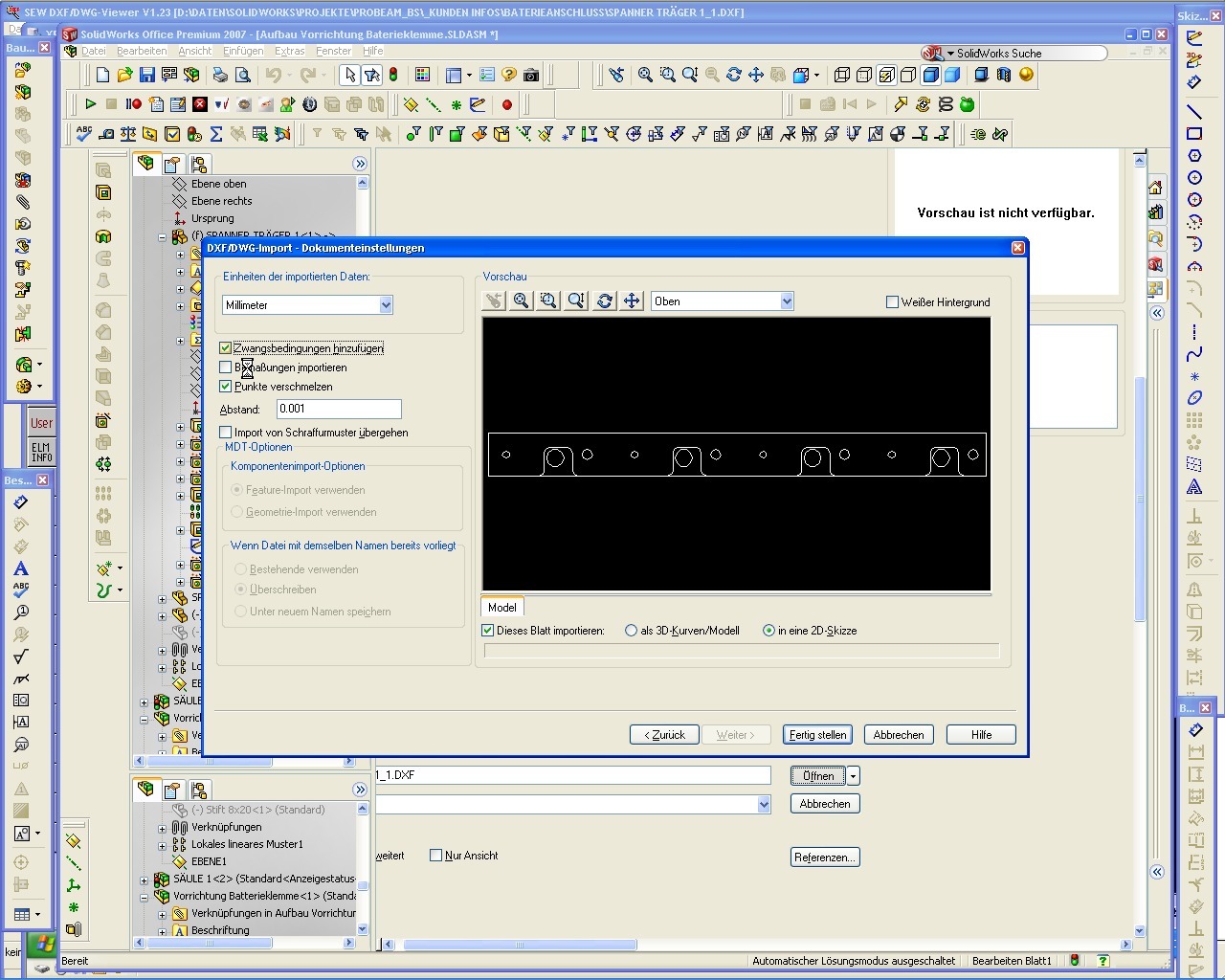Image resolution: width=1225 pixels, height=980 pixels.
Task: Click the Öffnen button
Action: point(818,776)
